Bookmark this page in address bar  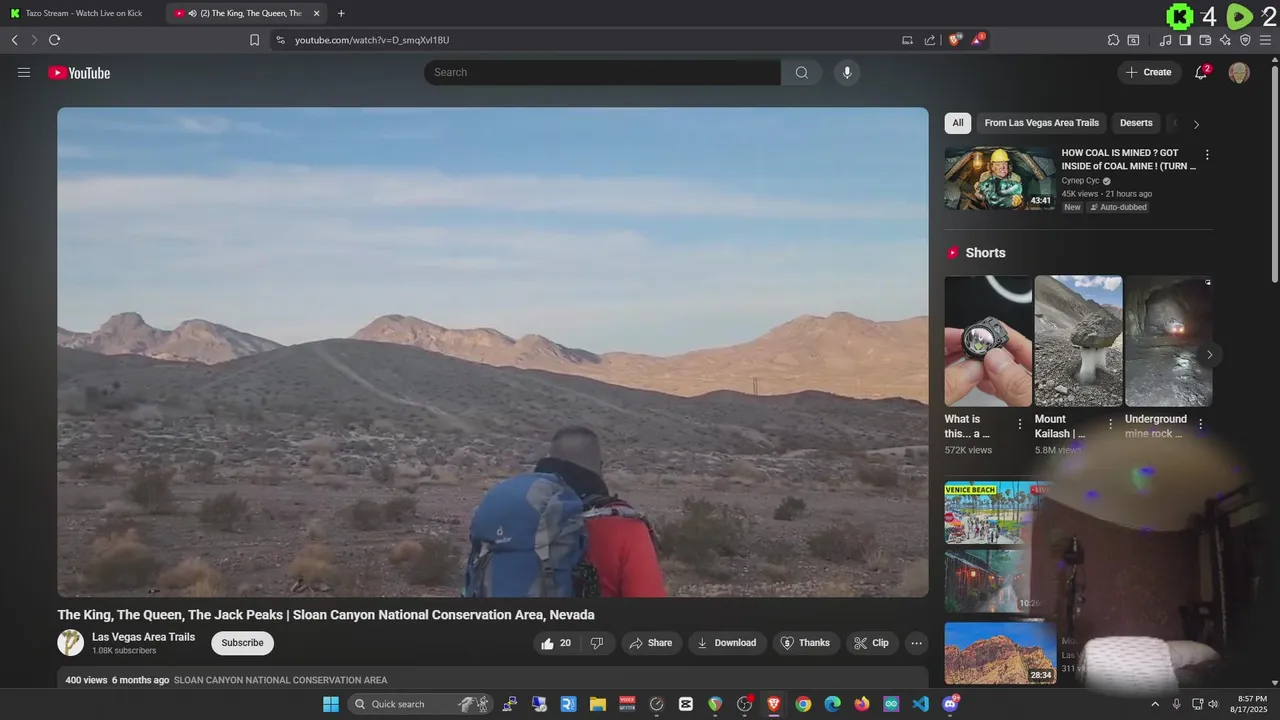click(254, 40)
